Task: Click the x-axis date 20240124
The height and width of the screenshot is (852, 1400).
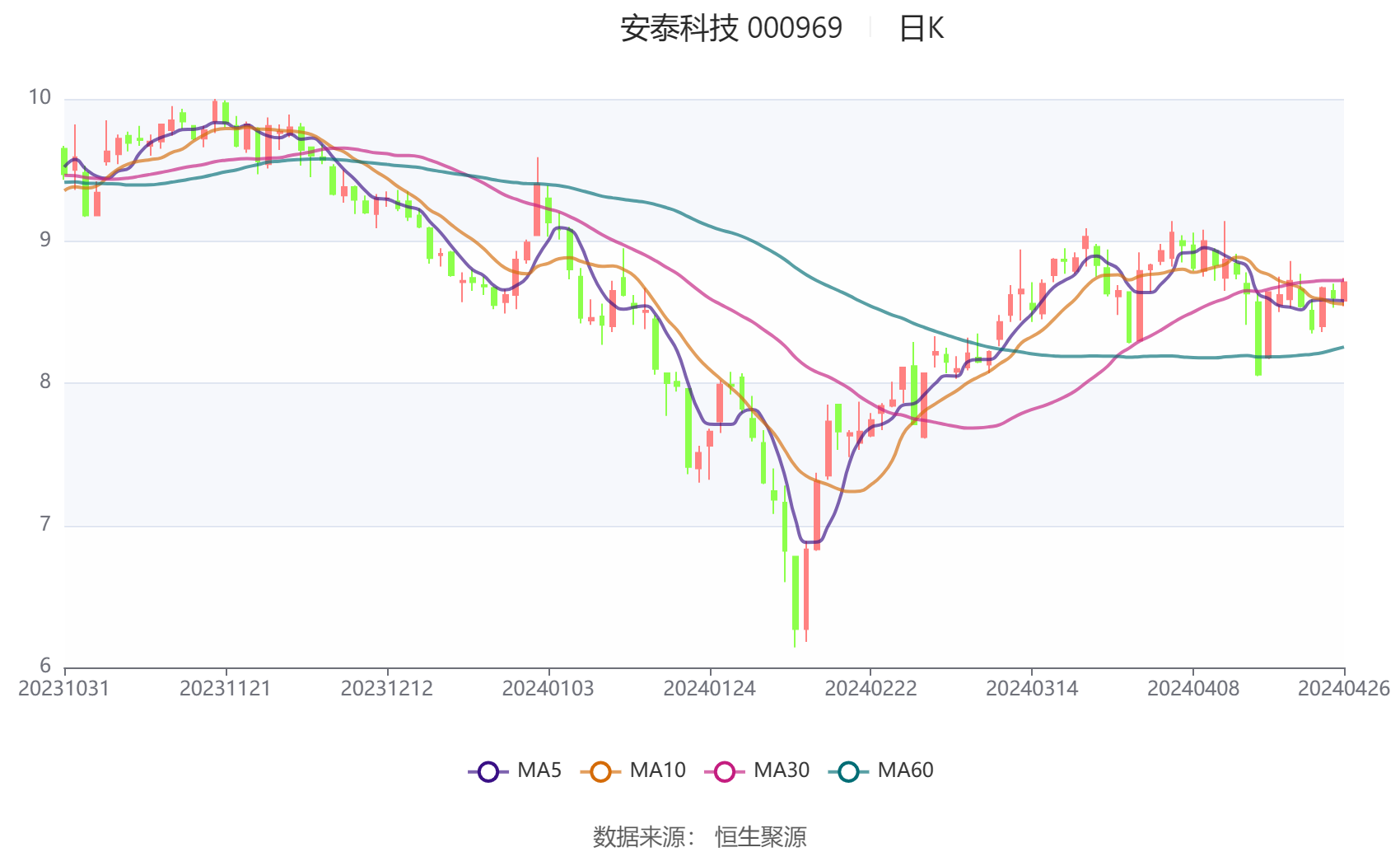Action: pos(710,689)
